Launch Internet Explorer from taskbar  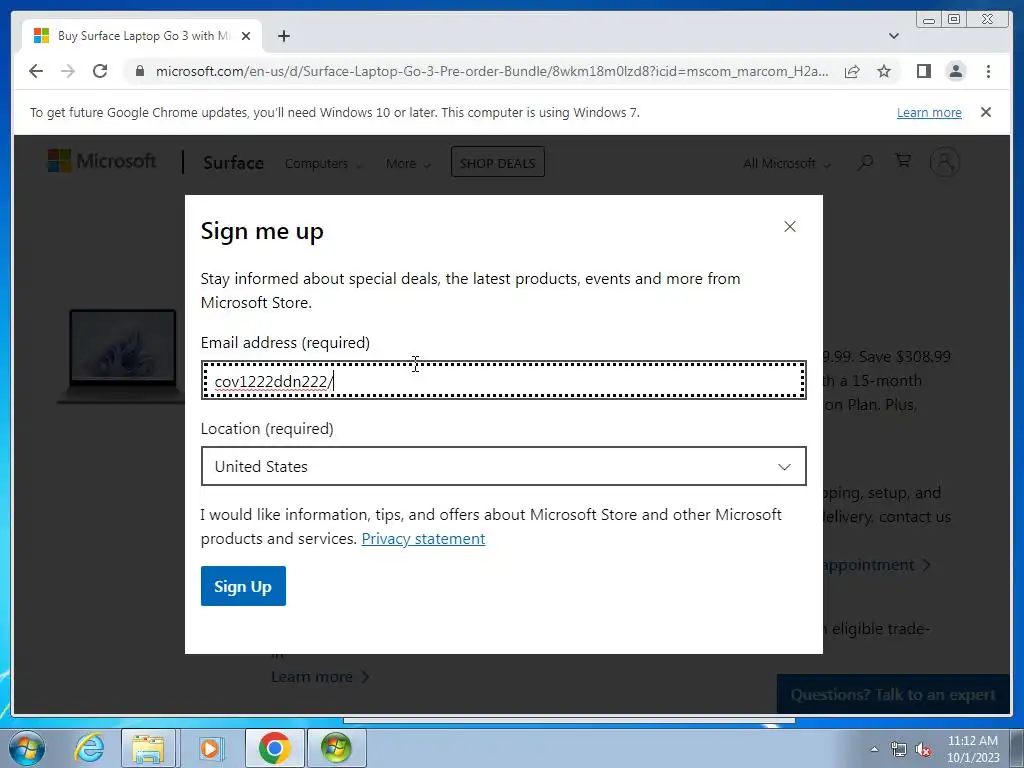pyautogui.click(x=89, y=748)
